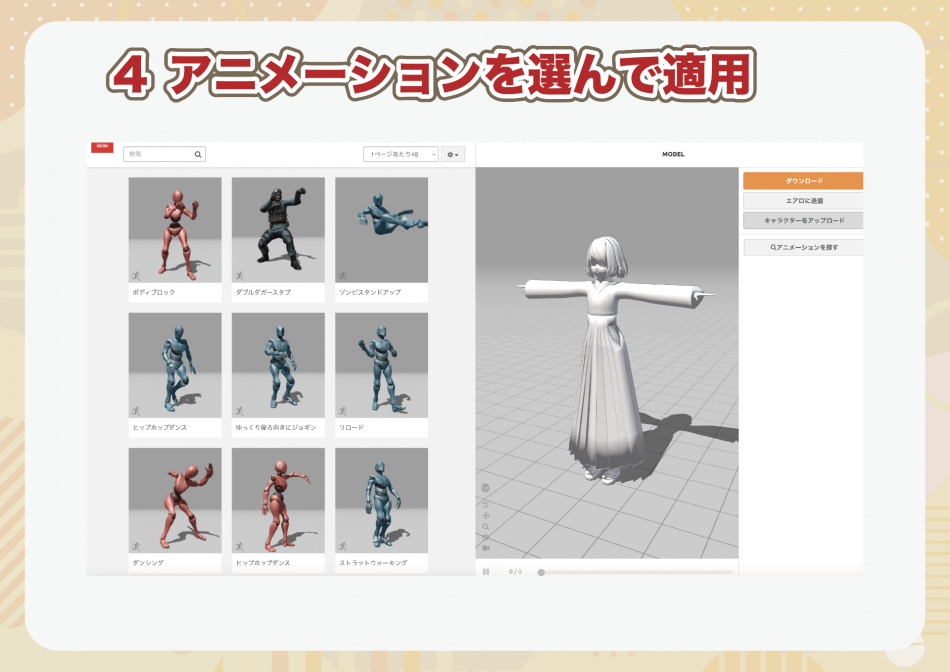Click the ゾンビスタンドアップ label text

click(370, 292)
